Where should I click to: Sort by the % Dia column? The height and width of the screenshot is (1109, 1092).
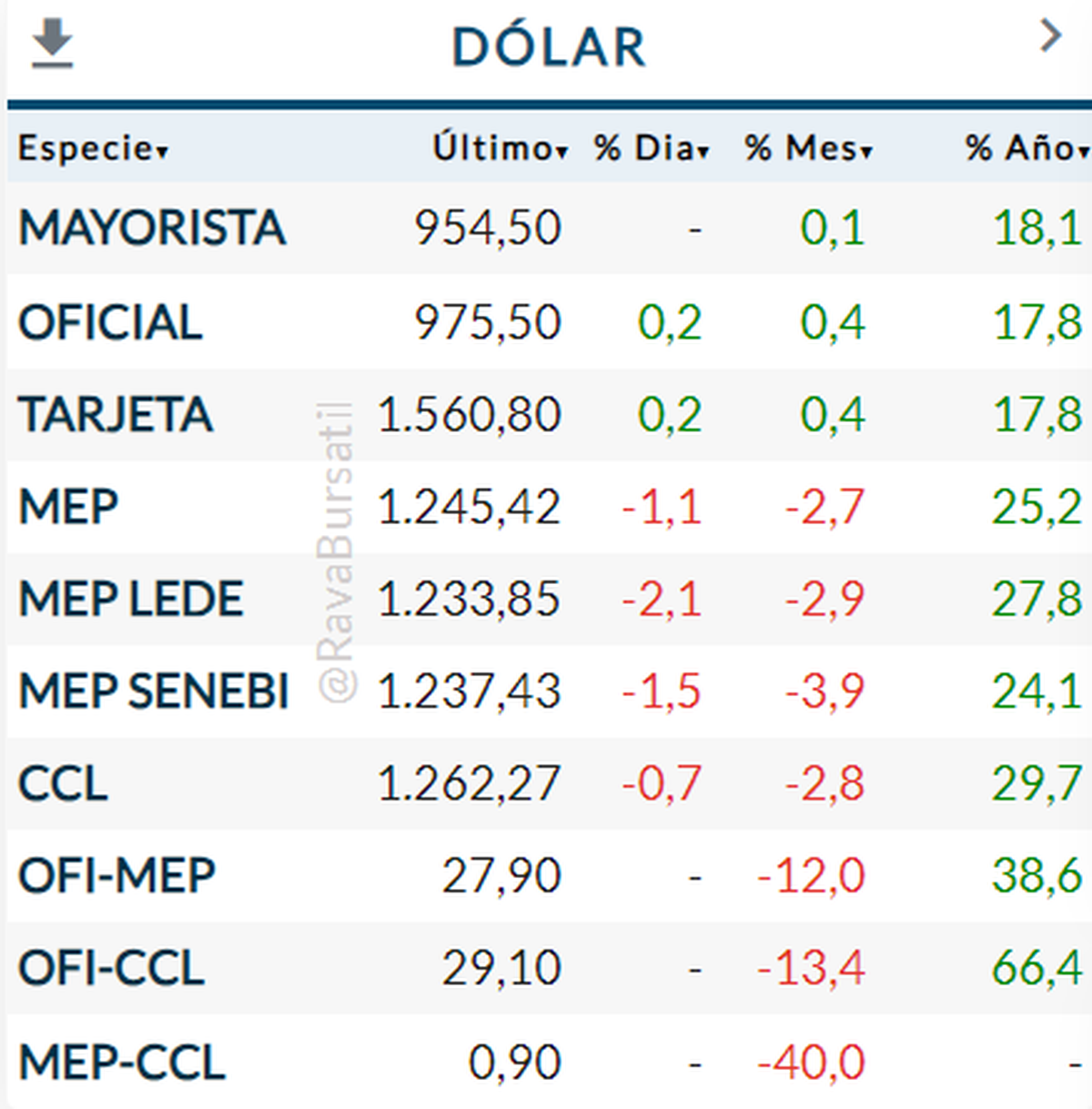click(x=651, y=147)
